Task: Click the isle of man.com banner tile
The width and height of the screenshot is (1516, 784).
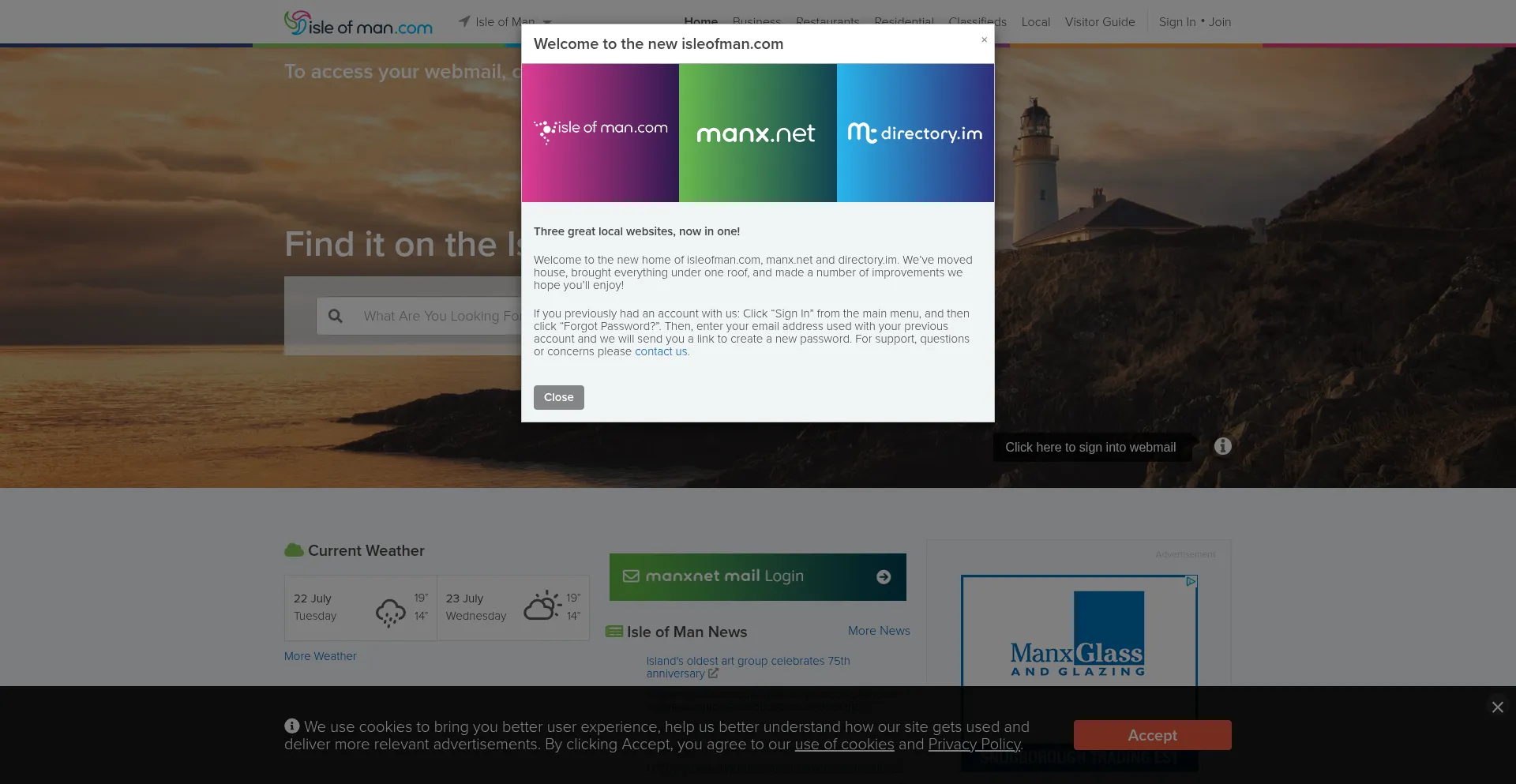Action: 600,133
